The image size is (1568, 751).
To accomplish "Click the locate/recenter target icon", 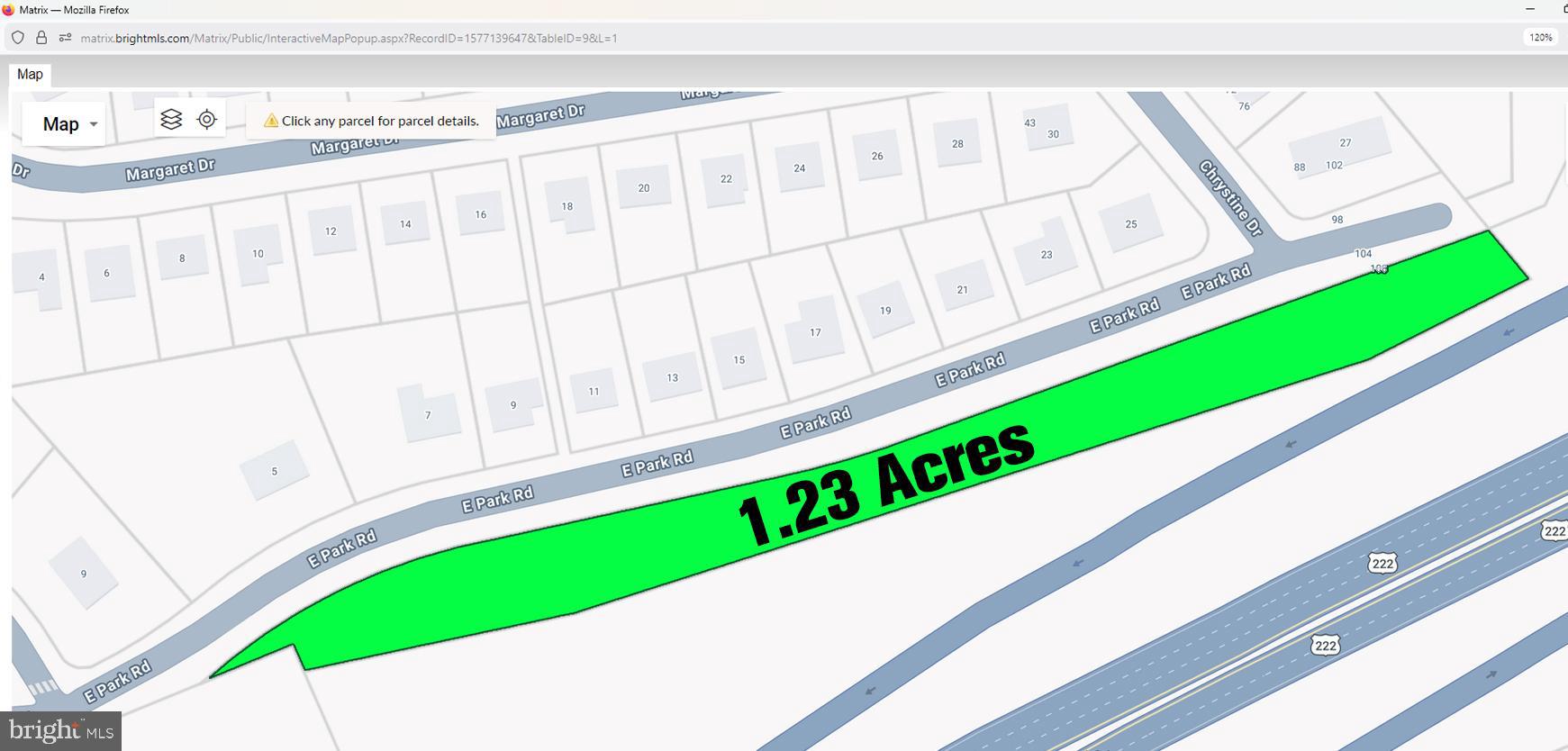I will (x=207, y=119).
